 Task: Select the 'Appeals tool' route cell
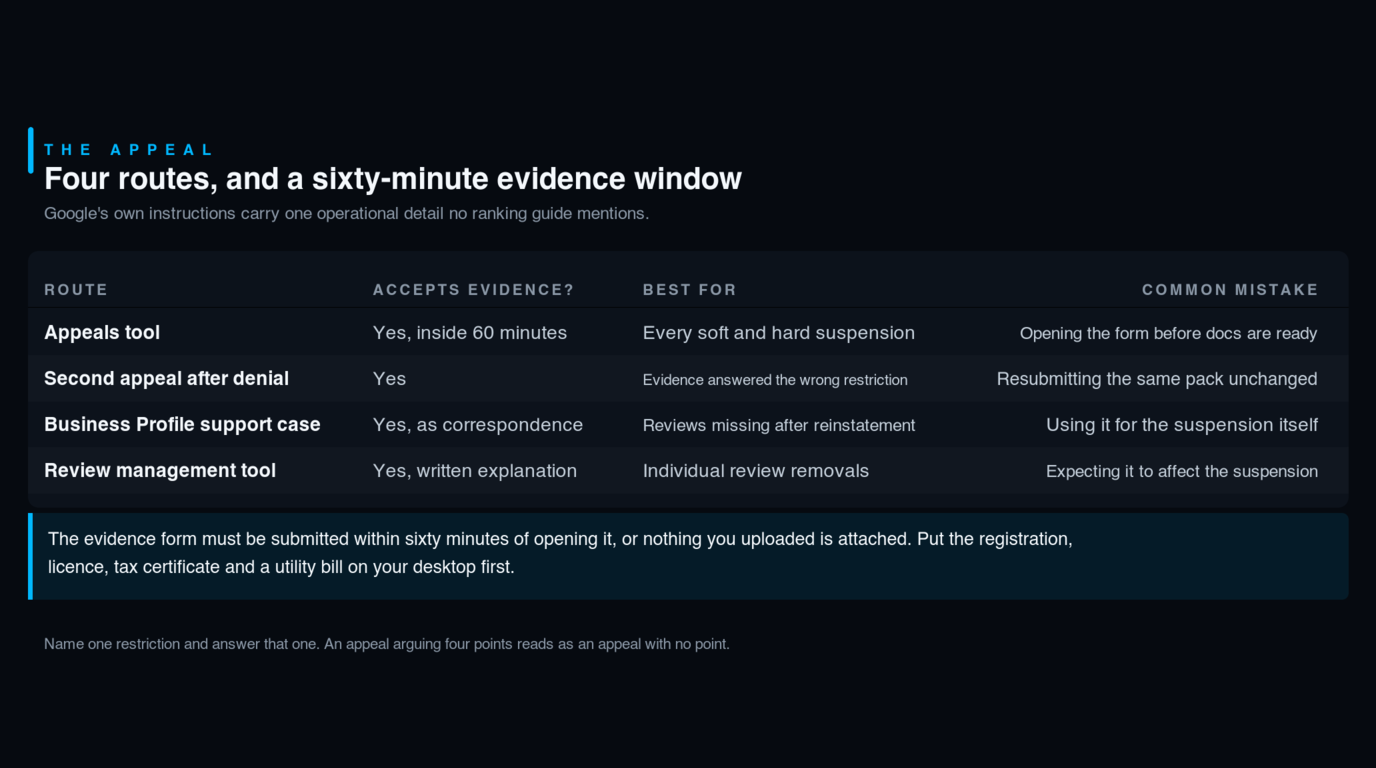coord(102,333)
